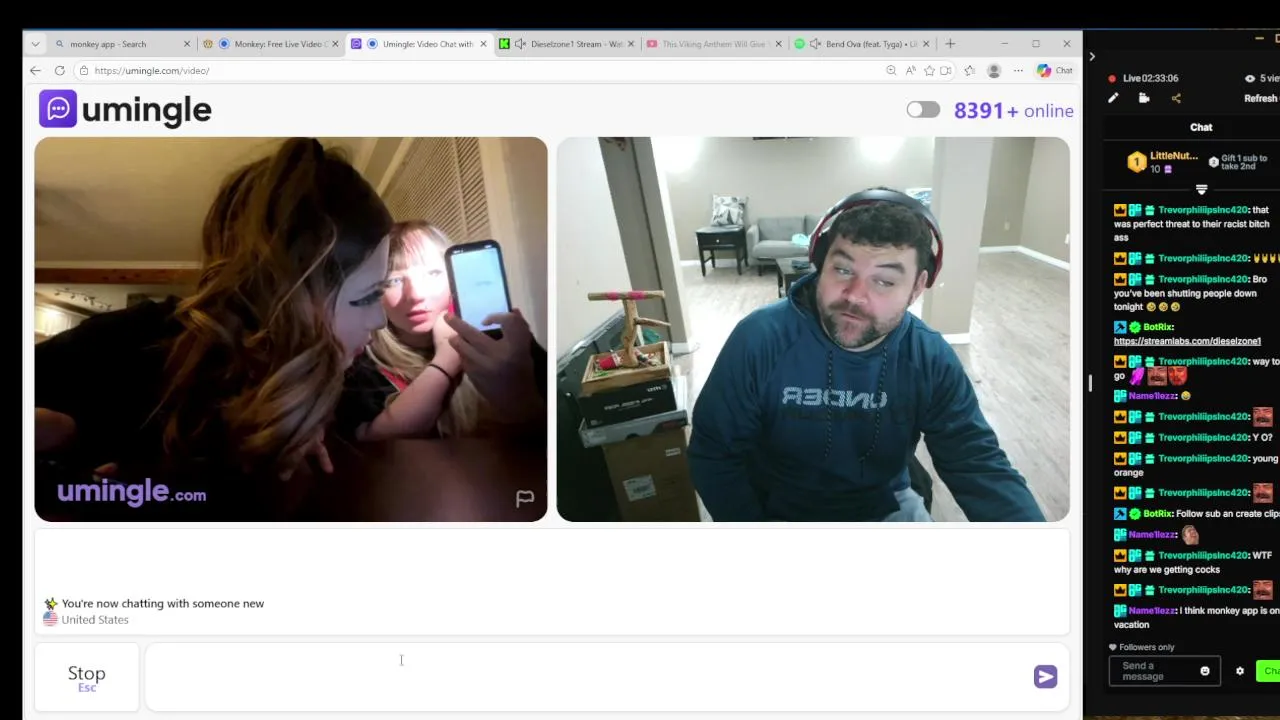Open tab list dropdown arrow in browser

point(35,44)
